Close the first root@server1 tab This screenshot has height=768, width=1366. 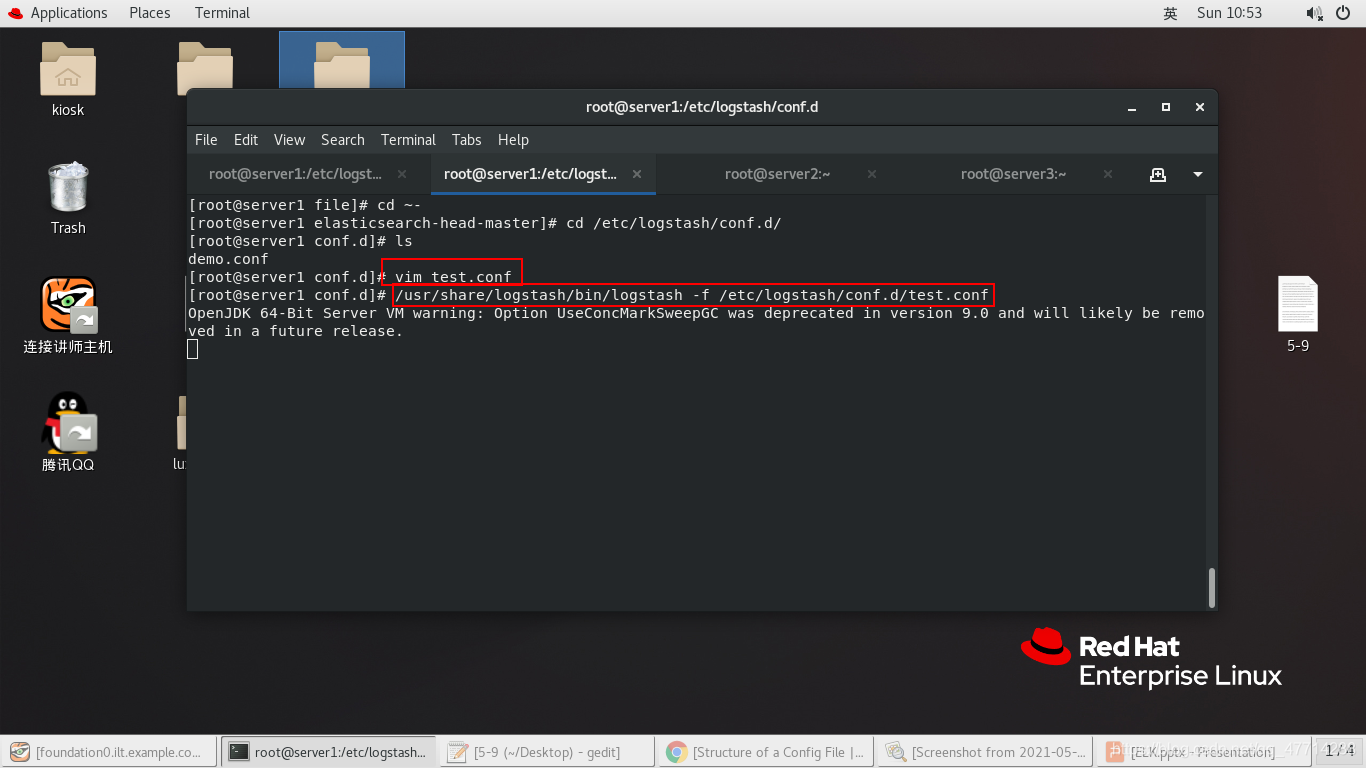[402, 174]
